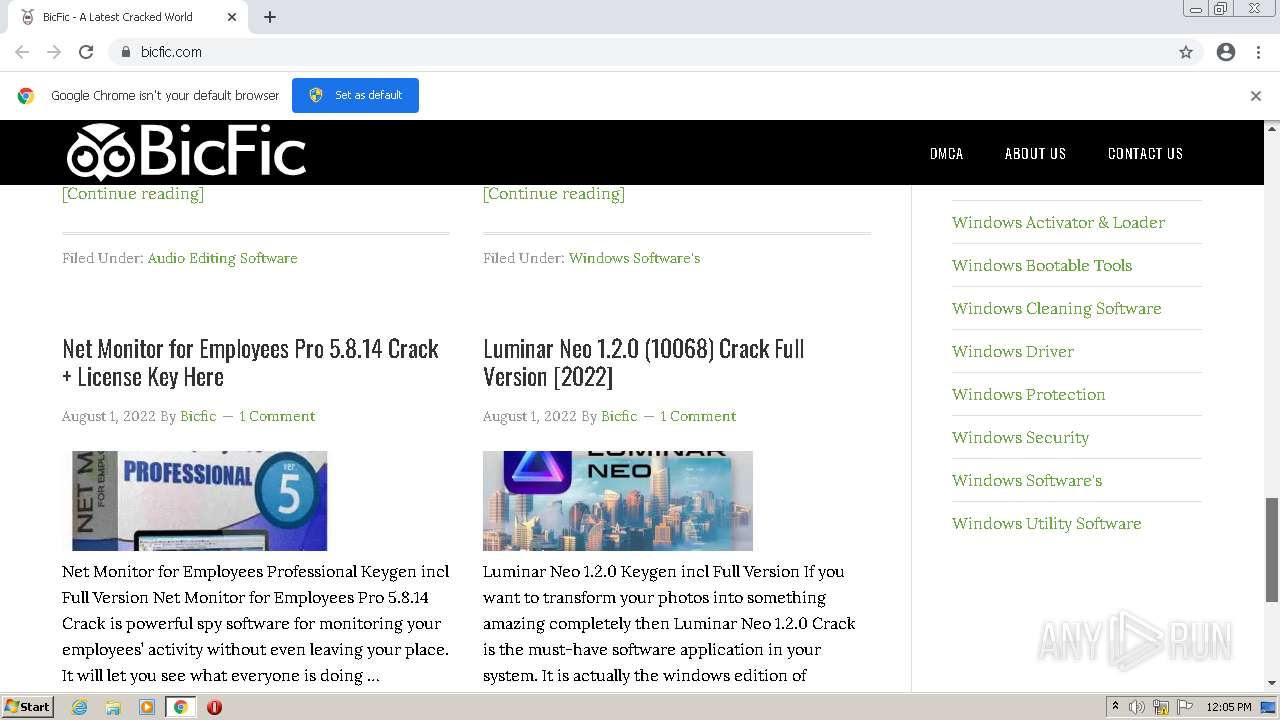The height and width of the screenshot is (720, 1280).
Task: Open the red Opera-style taskbar icon
Action: [214, 707]
